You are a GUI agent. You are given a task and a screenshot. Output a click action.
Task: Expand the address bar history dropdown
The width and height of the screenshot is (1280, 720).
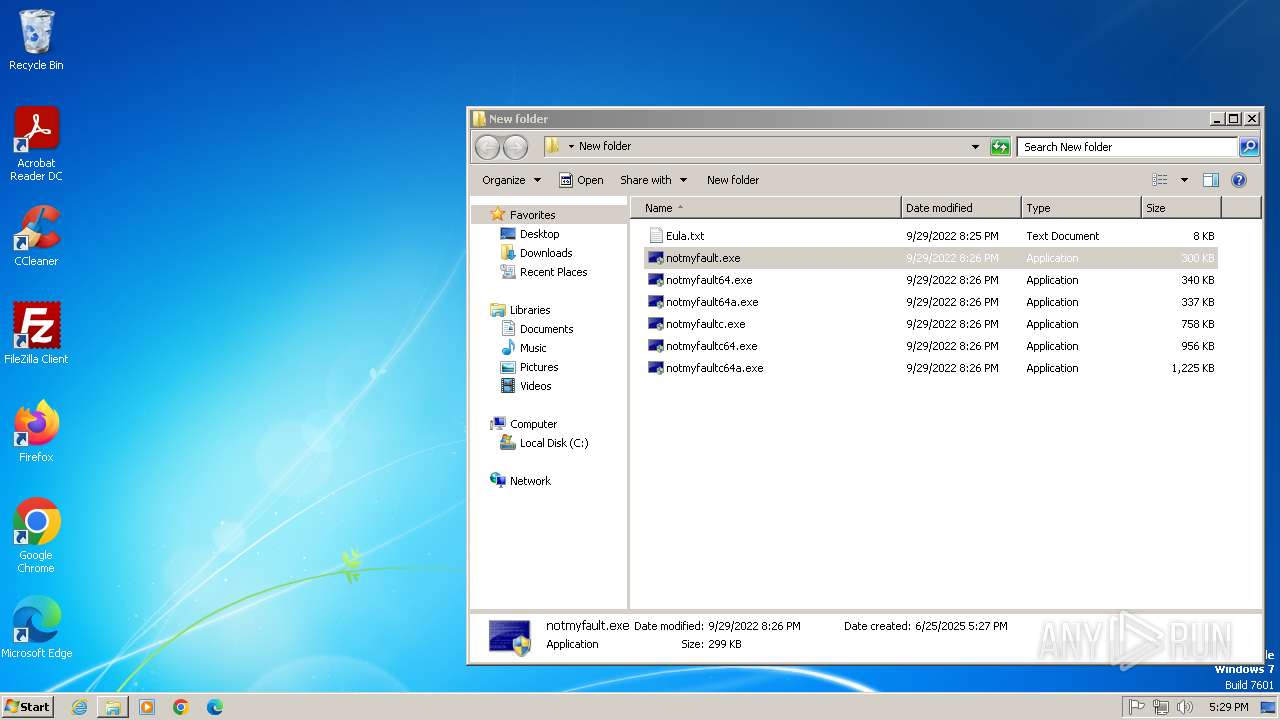[x=976, y=147]
